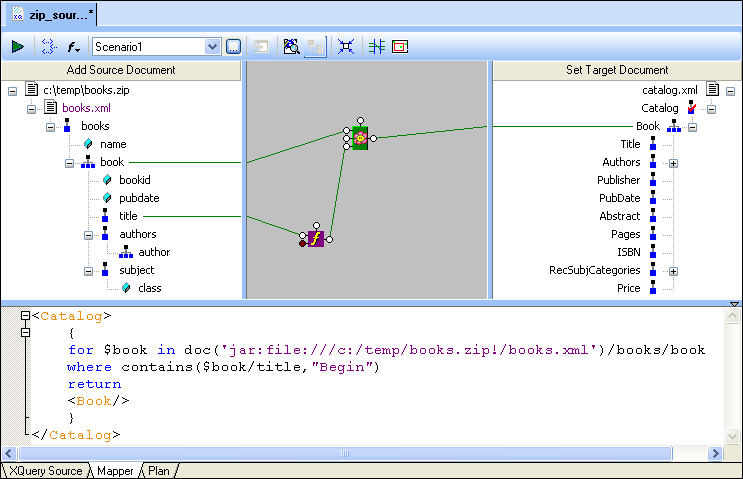Click the dashed-arrows mapping toolbar icon

tap(49, 46)
